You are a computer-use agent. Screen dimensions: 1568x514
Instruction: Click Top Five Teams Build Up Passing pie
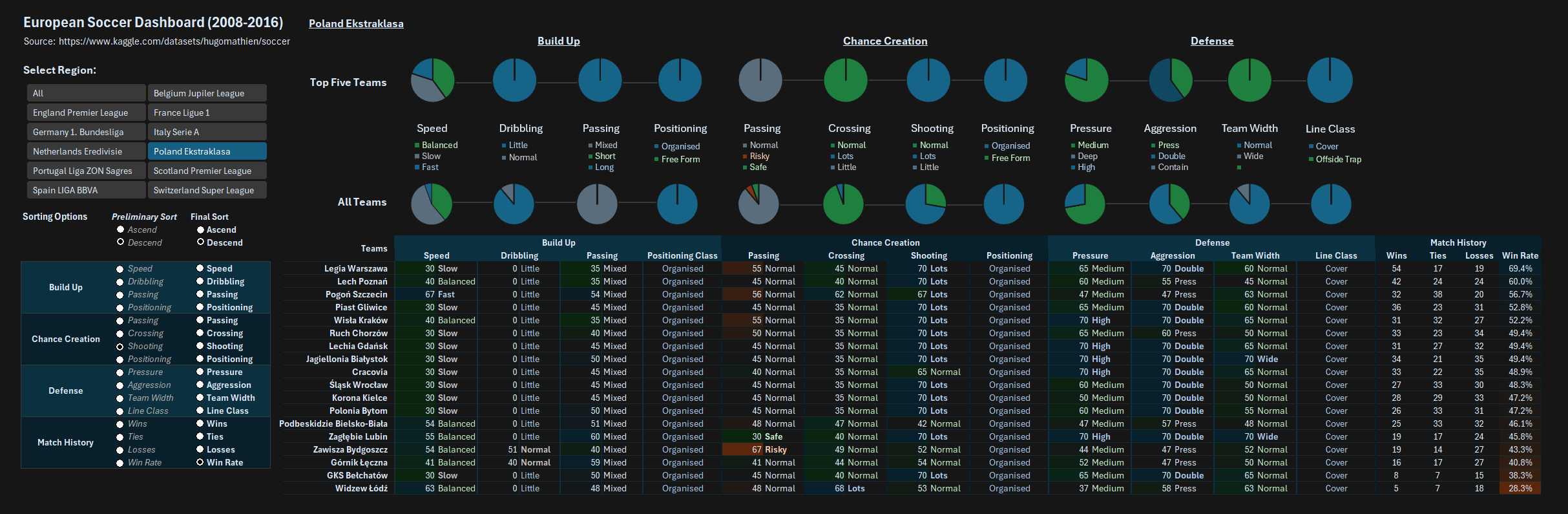(600, 80)
